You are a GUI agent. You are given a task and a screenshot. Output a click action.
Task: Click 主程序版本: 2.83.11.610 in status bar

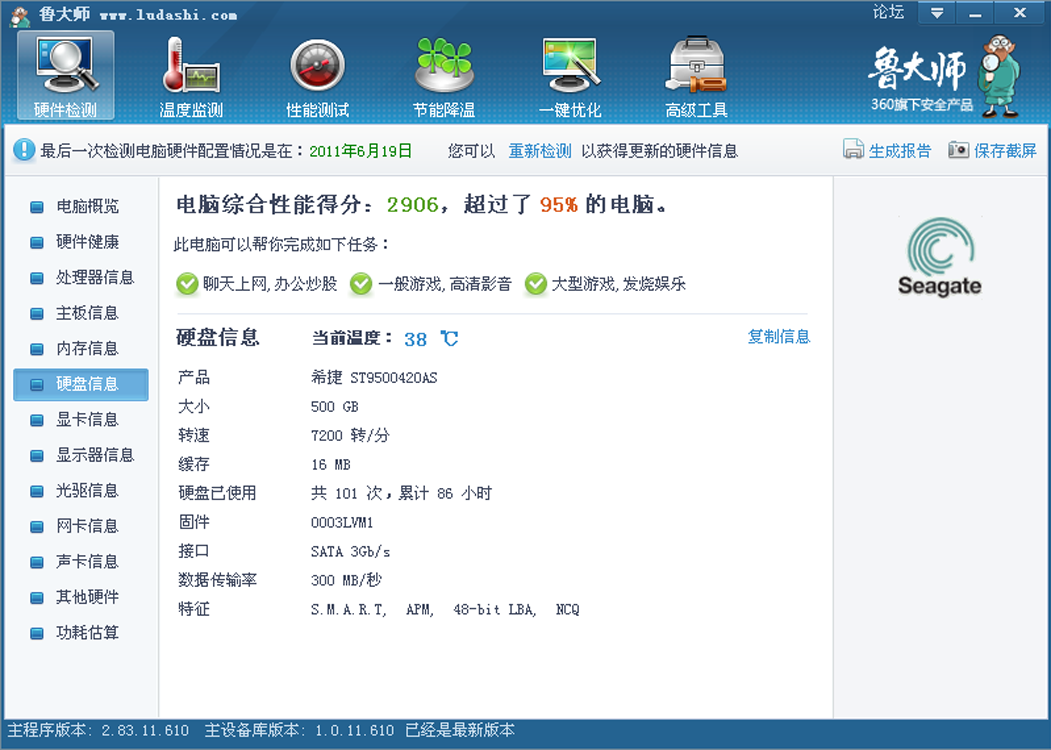[x=99, y=730]
